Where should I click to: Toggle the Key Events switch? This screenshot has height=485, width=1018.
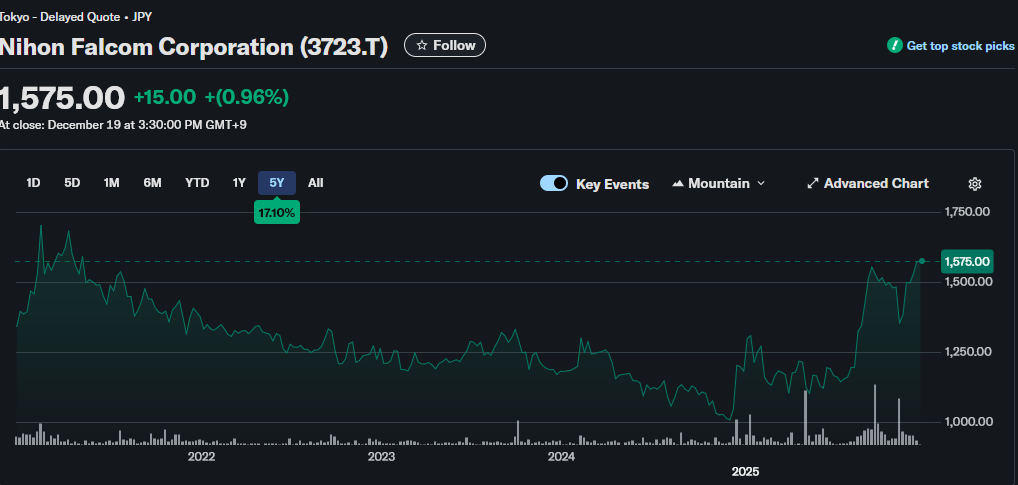click(x=554, y=184)
